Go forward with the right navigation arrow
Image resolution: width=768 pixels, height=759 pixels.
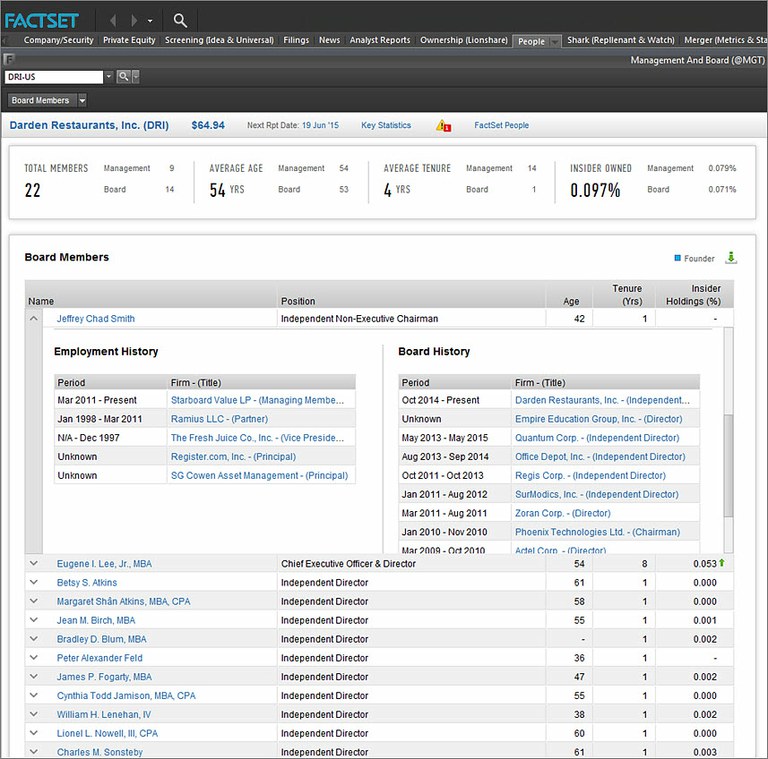[x=134, y=21]
